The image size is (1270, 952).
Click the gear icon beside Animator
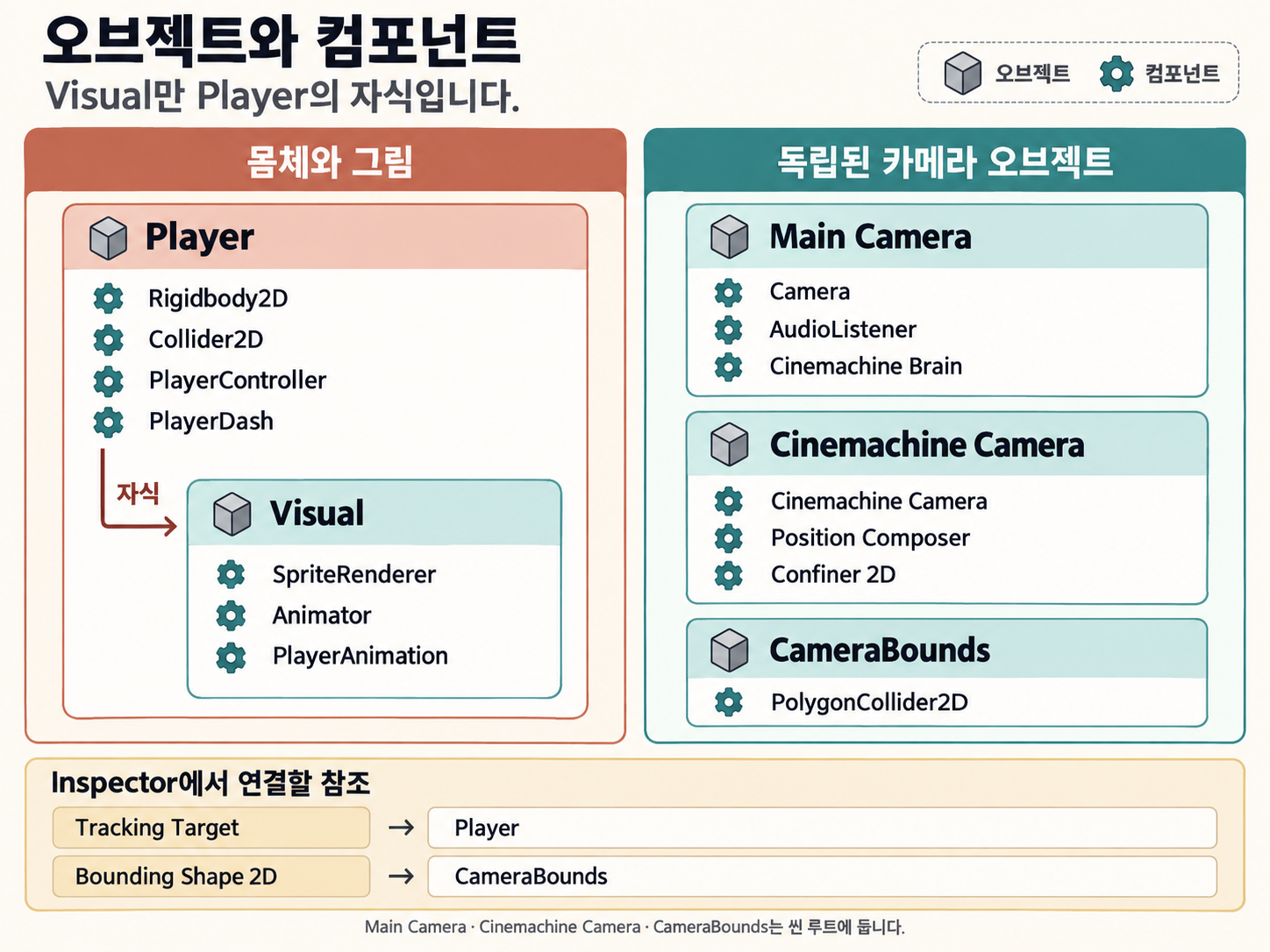[232, 615]
